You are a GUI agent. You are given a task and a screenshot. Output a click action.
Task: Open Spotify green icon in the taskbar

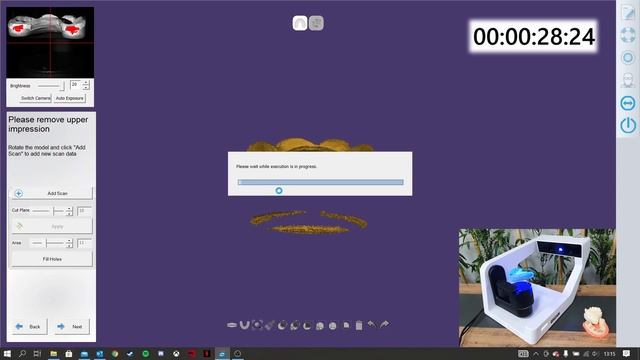point(146,353)
